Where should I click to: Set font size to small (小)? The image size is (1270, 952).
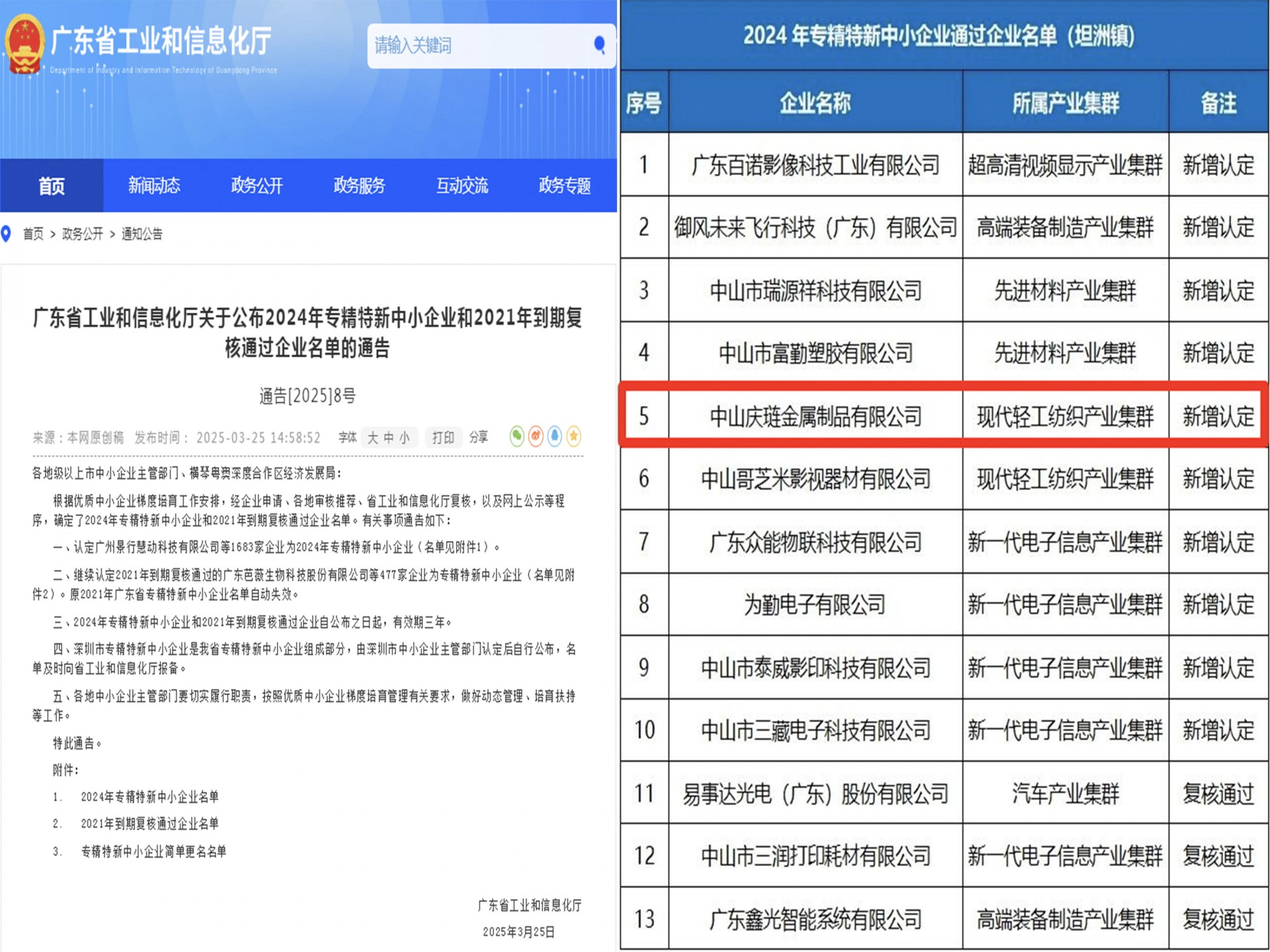pos(405,438)
